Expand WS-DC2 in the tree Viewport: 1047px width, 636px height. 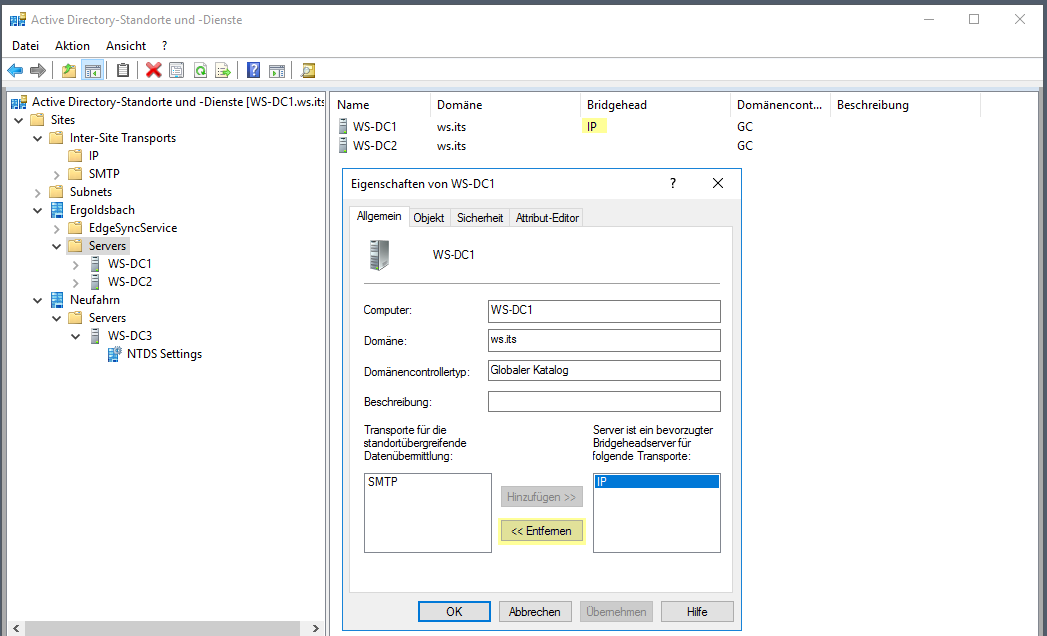click(x=75, y=283)
